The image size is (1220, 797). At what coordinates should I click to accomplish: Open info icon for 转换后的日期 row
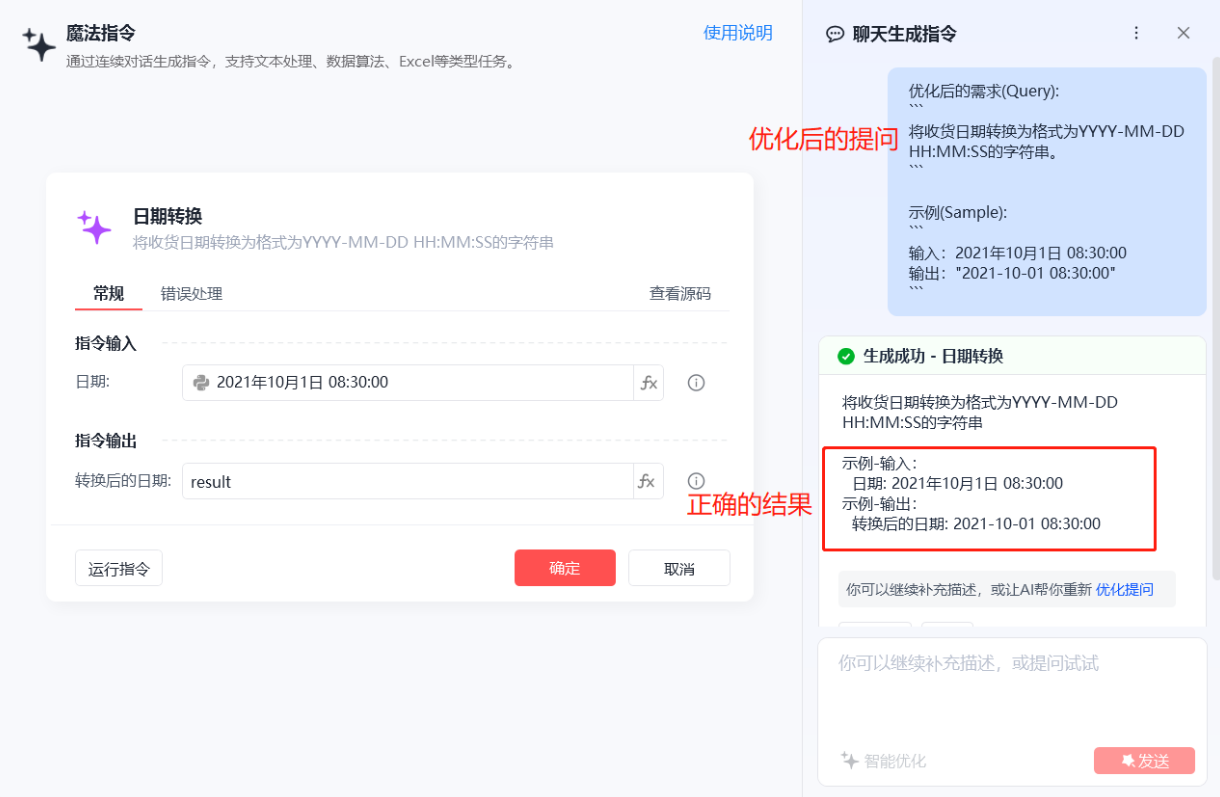point(696,481)
